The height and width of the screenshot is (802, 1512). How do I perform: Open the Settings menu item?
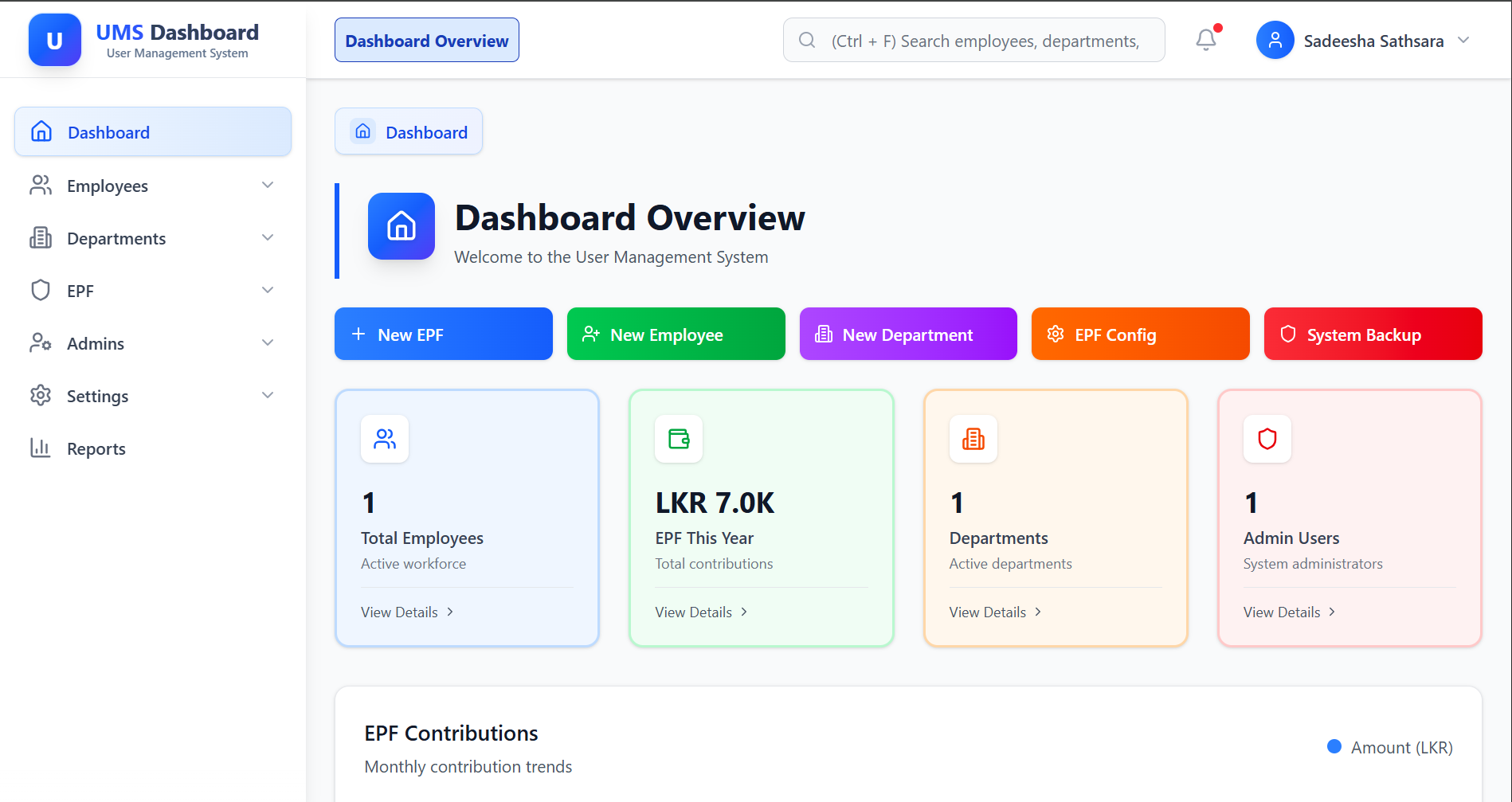coord(153,395)
